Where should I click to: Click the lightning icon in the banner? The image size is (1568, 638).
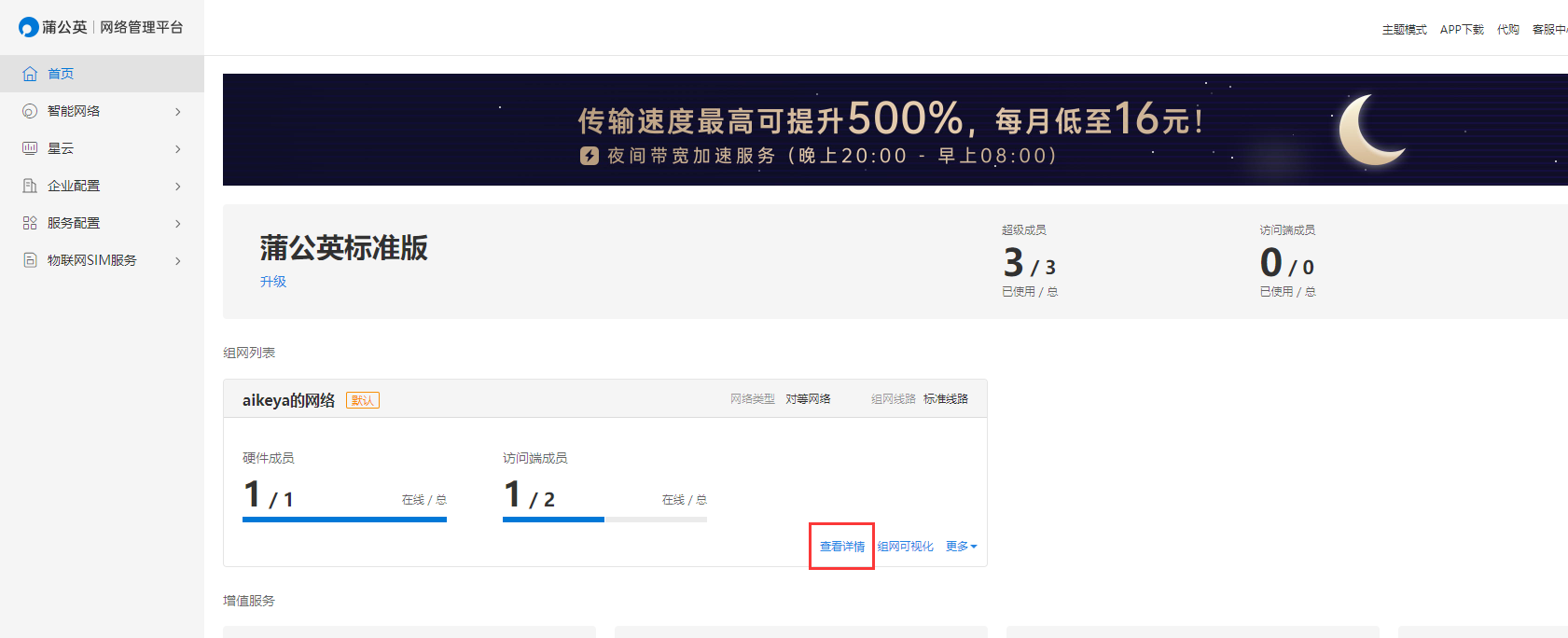(590, 156)
